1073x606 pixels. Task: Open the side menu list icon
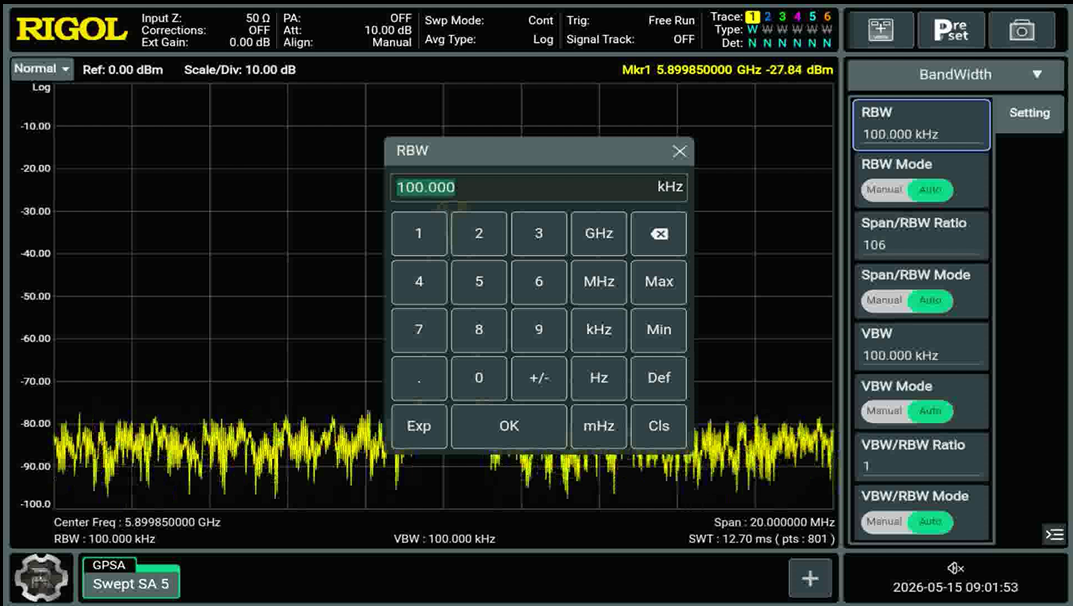pos(1055,534)
